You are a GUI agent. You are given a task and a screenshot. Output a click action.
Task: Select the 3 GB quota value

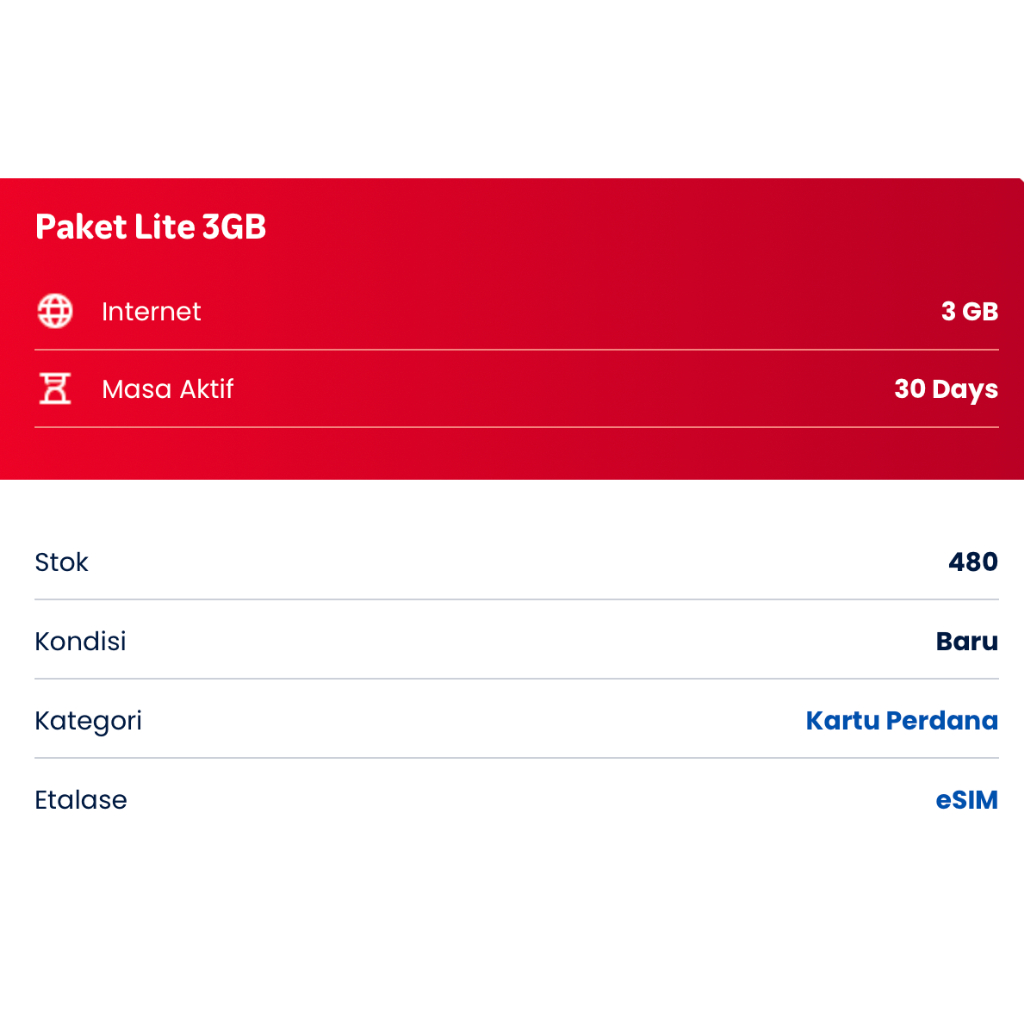(x=969, y=311)
